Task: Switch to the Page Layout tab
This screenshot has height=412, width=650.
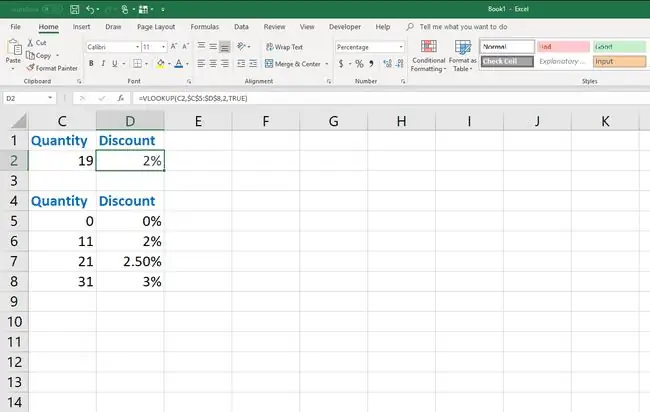Action: (156, 27)
